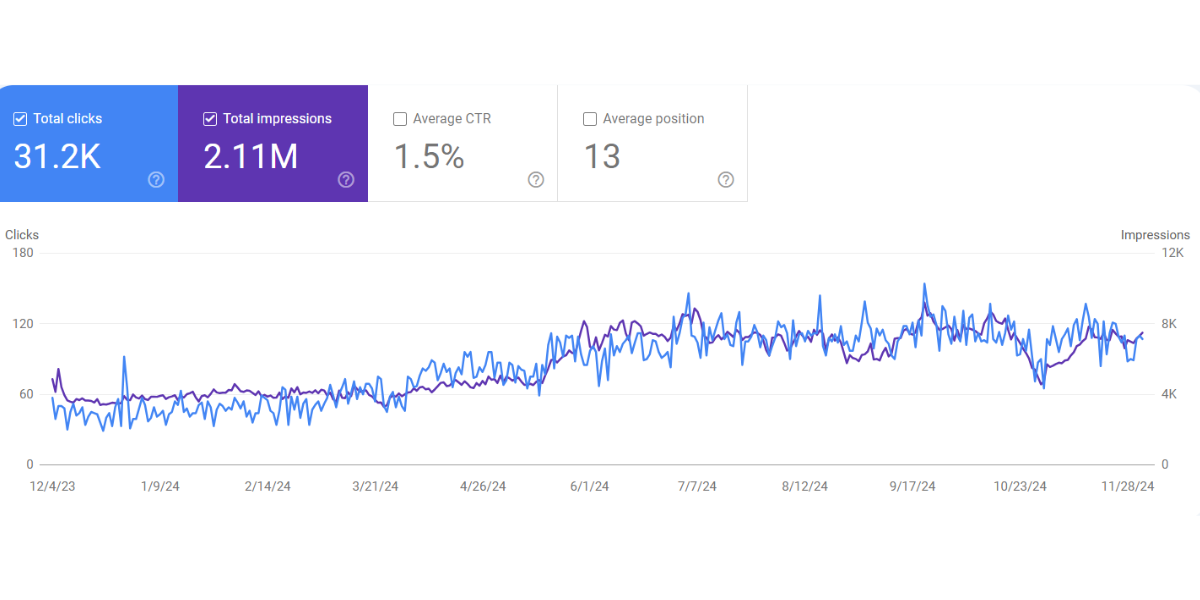Click the Impressions axis title
This screenshot has width=1200, height=600.
coord(1155,235)
